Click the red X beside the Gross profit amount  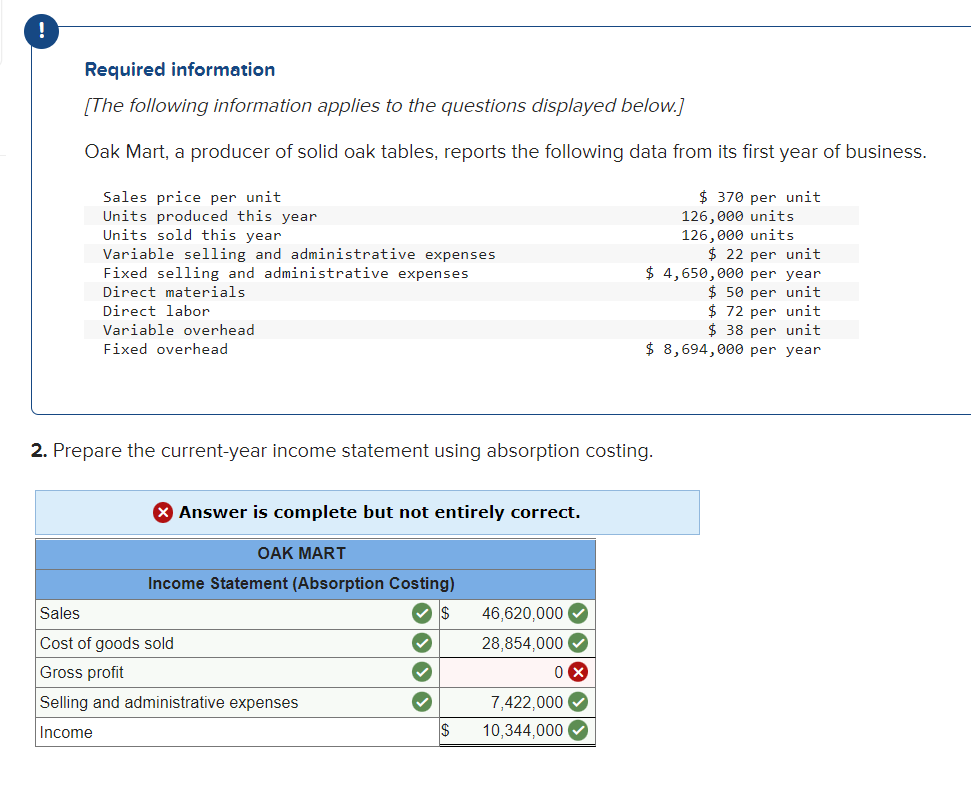(577, 672)
